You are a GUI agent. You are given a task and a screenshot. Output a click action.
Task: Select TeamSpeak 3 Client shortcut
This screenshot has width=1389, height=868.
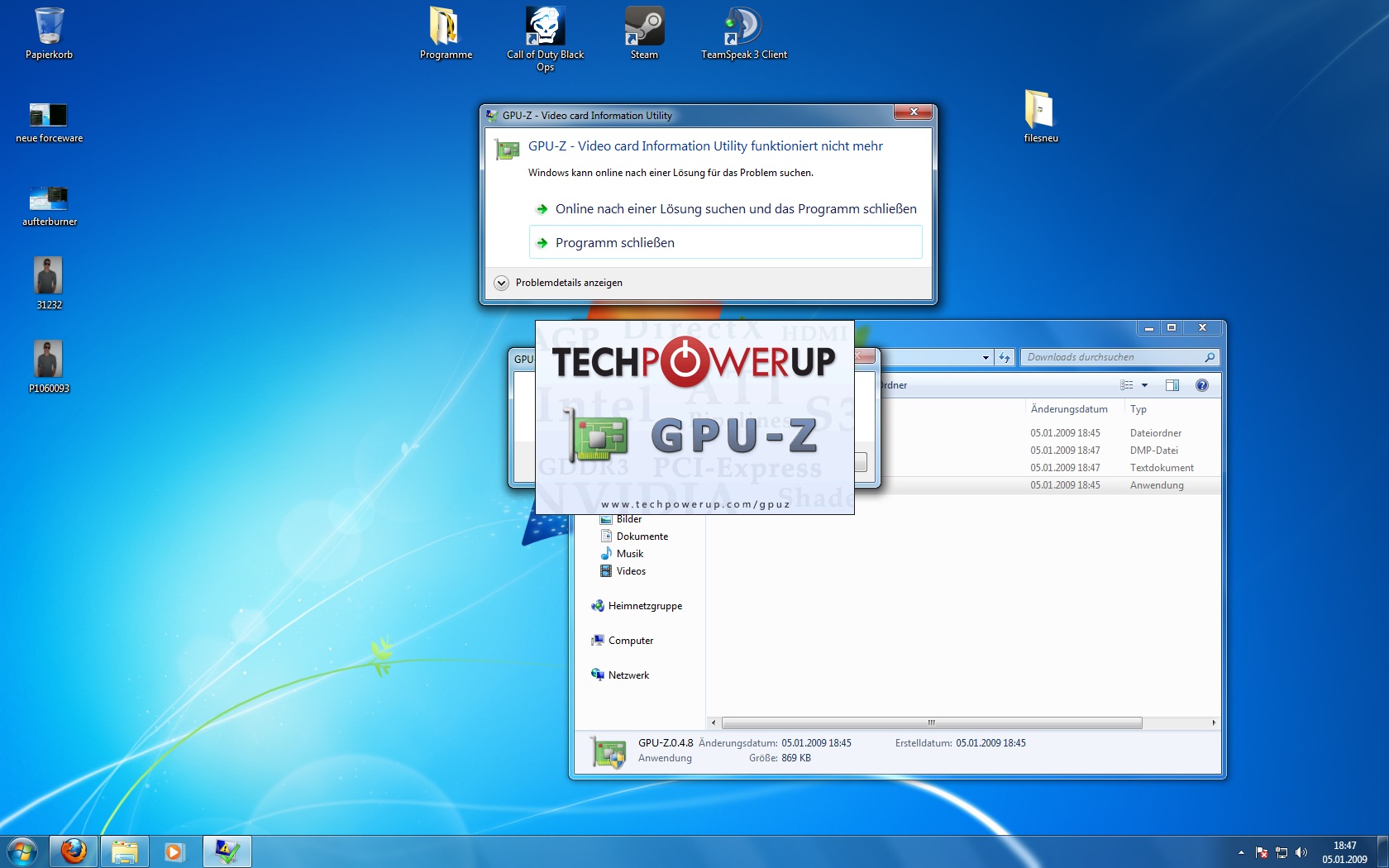(x=743, y=33)
